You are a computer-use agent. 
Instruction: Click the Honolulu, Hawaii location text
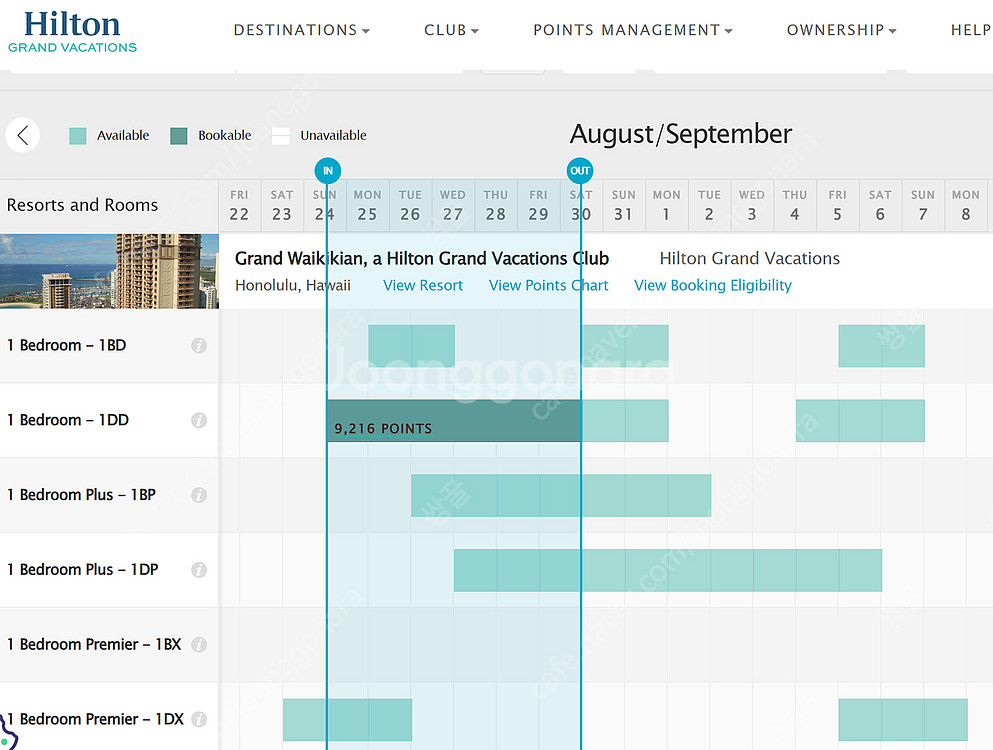click(x=293, y=285)
